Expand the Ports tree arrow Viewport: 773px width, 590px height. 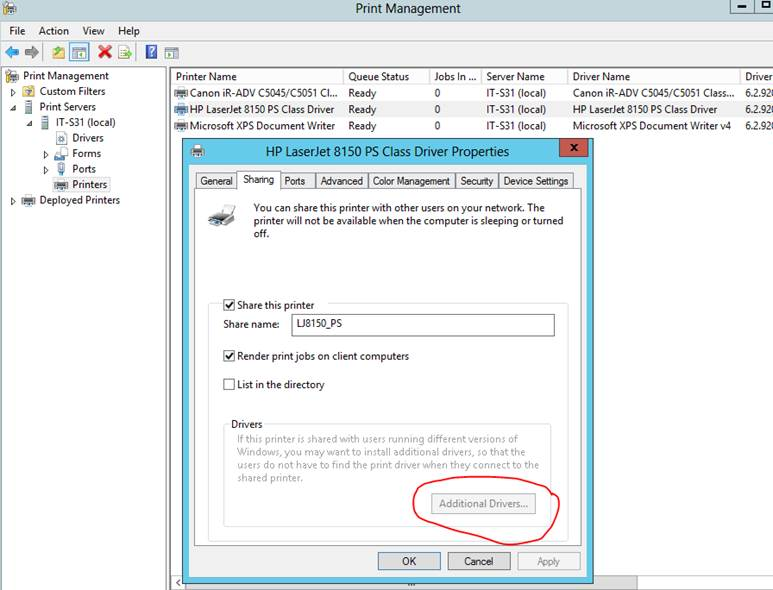point(46,170)
